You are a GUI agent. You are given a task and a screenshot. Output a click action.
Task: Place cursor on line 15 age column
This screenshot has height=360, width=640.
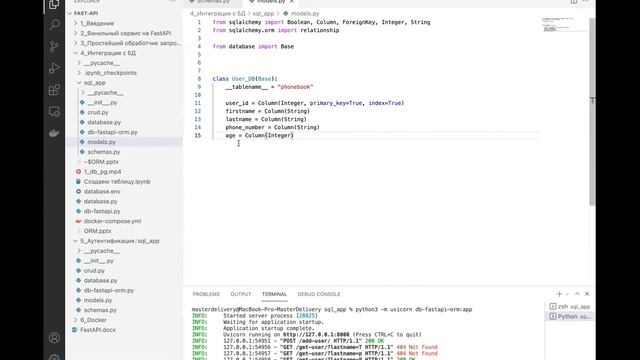[260, 136]
